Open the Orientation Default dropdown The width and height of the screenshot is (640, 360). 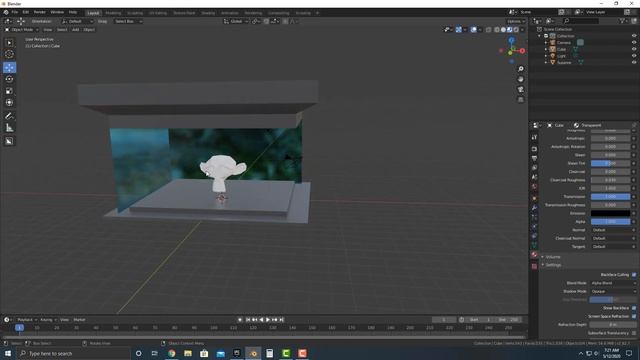pos(77,21)
